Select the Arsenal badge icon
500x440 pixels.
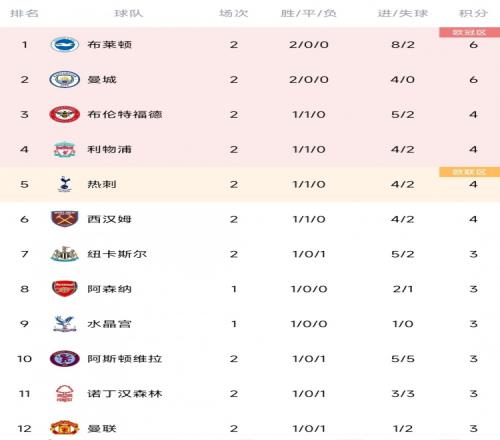click(x=65, y=289)
